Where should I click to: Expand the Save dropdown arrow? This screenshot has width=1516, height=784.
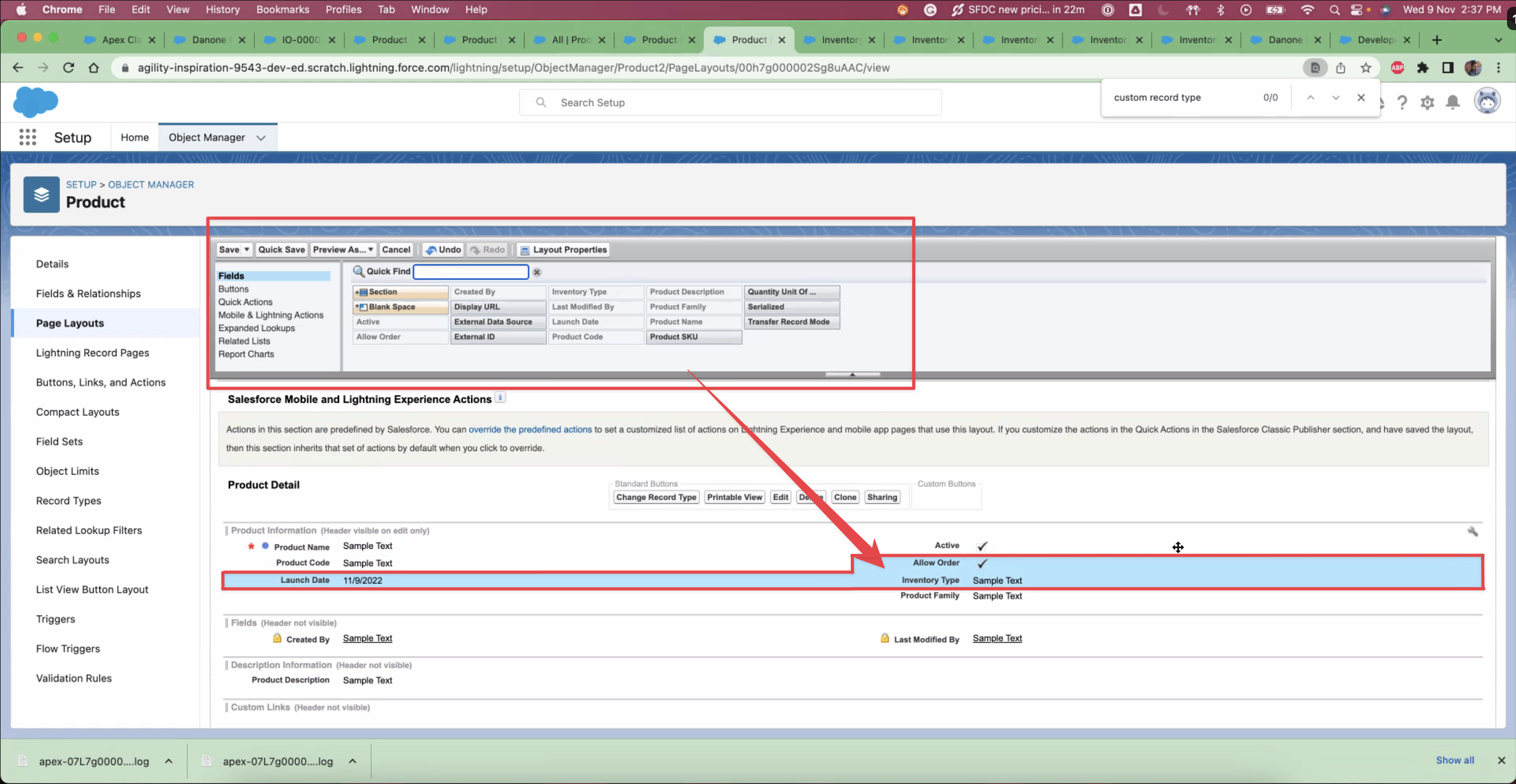tap(246, 250)
